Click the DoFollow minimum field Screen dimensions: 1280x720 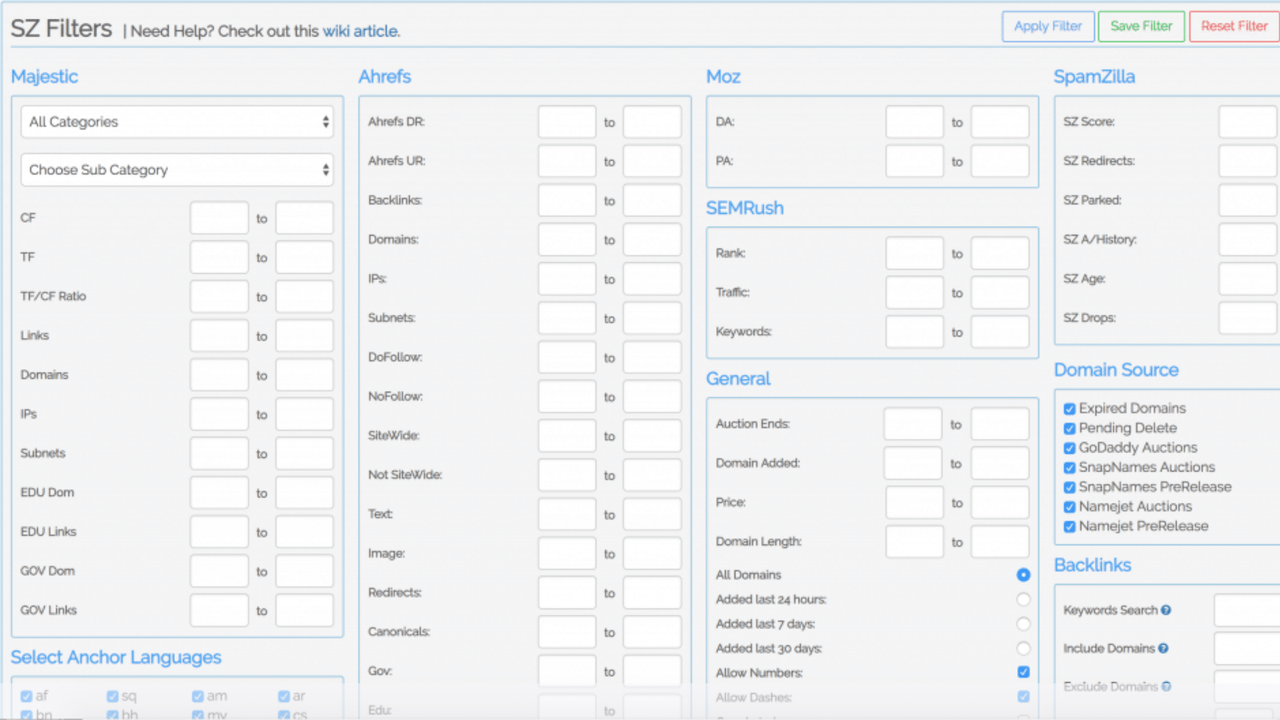[x=567, y=357]
